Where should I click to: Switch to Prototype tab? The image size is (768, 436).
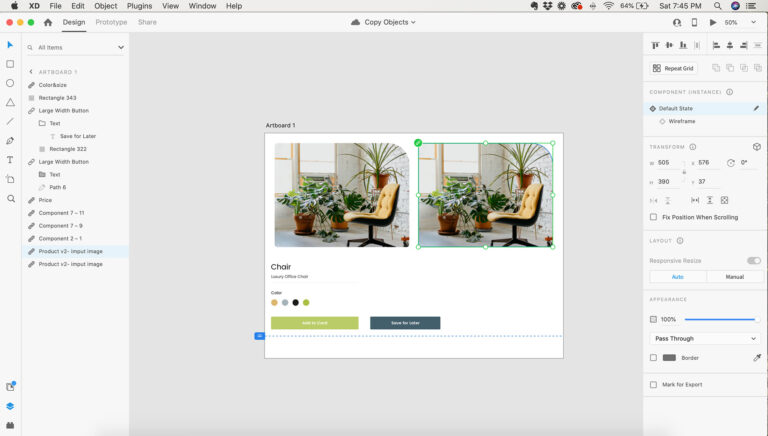[111, 22]
